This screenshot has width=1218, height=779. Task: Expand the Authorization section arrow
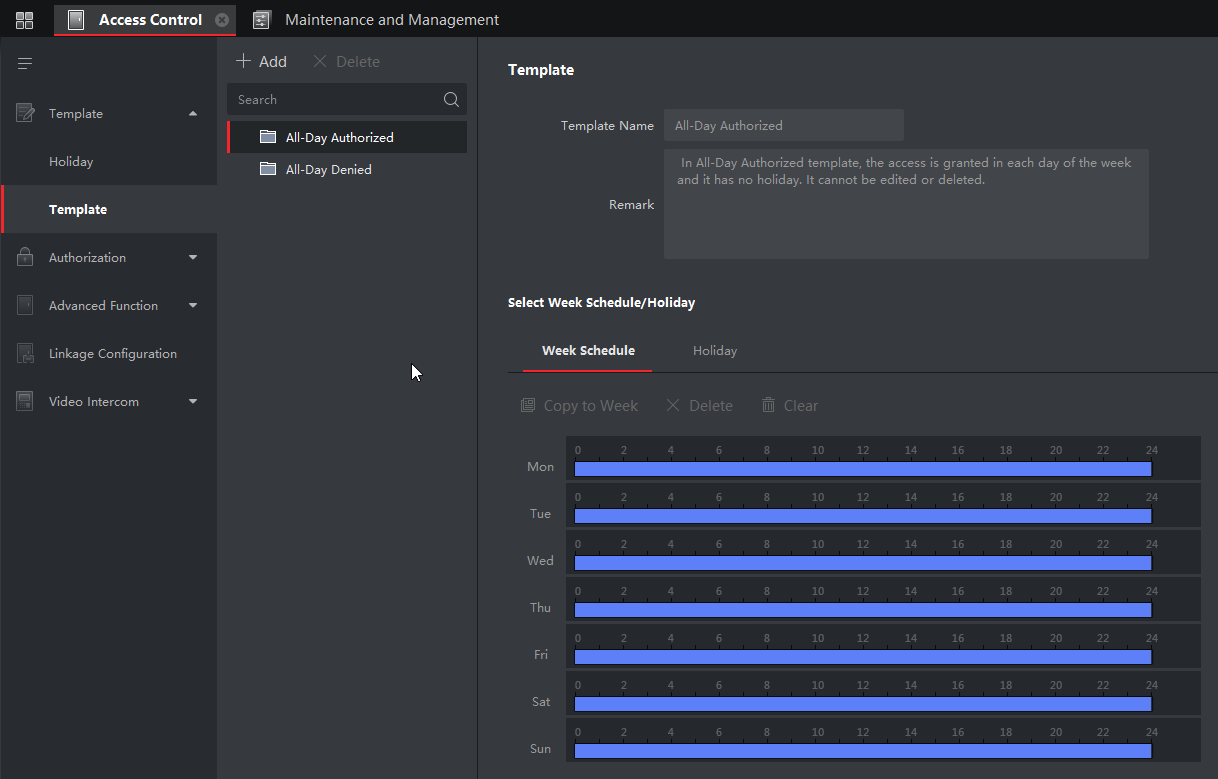pos(193,258)
